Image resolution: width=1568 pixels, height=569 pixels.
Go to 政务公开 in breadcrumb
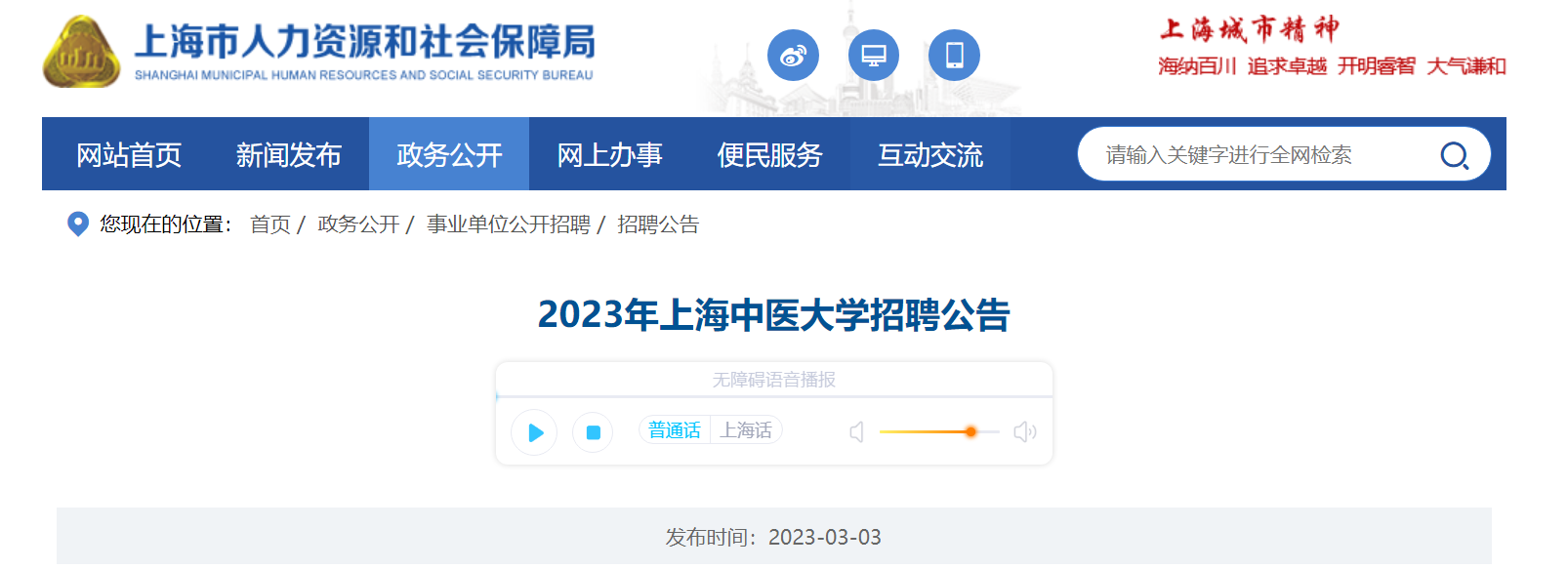pos(358,224)
